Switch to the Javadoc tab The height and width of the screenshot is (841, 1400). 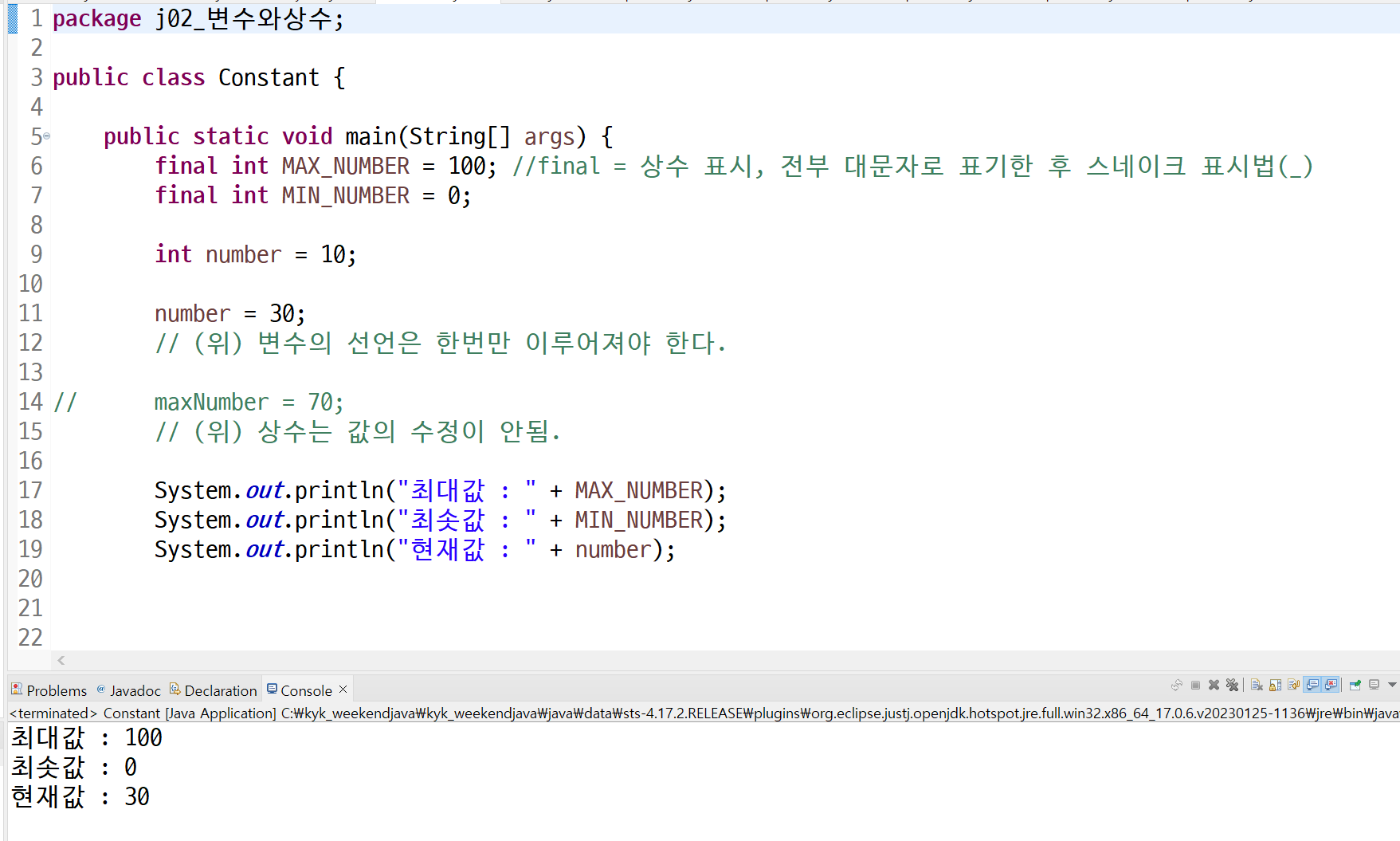[128, 690]
